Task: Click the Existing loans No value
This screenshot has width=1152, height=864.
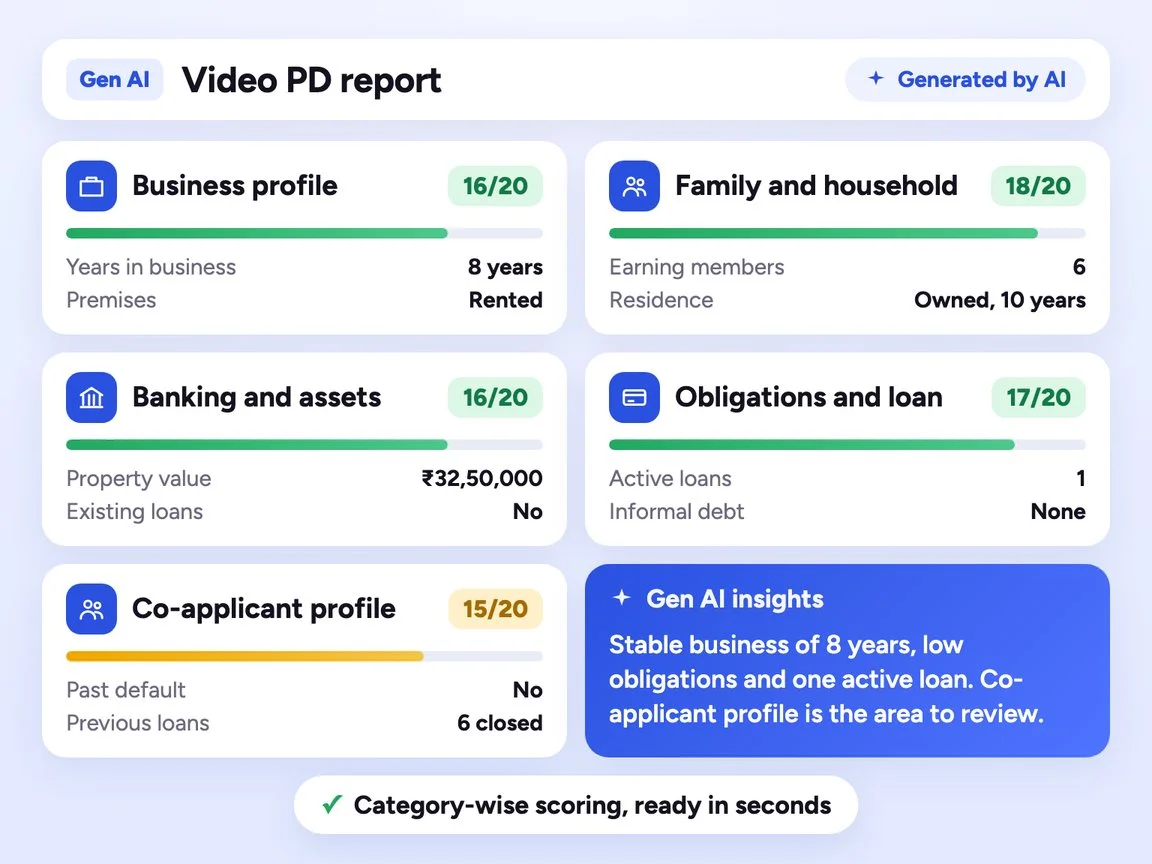Action: pyautogui.click(x=528, y=511)
